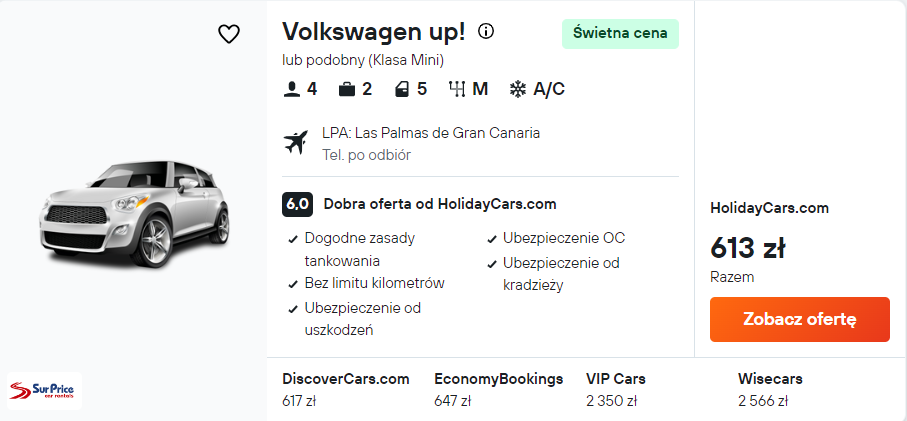The width and height of the screenshot is (907, 421).
Task: Click the air conditioning snowflake icon
Action: 518,89
